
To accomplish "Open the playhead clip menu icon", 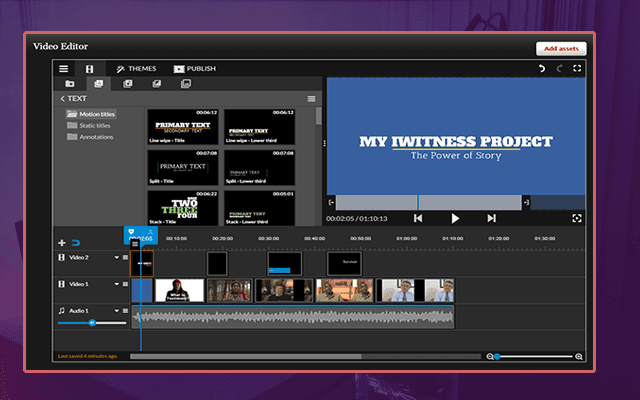I will coord(135,244).
